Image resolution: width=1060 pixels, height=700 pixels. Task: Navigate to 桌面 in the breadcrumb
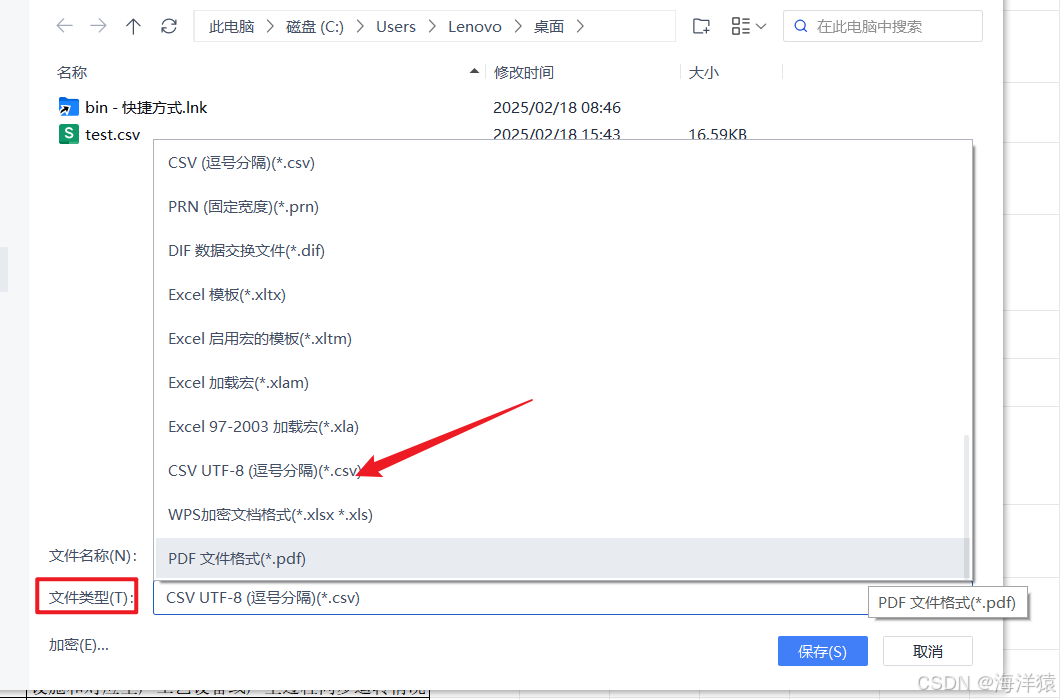point(549,26)
